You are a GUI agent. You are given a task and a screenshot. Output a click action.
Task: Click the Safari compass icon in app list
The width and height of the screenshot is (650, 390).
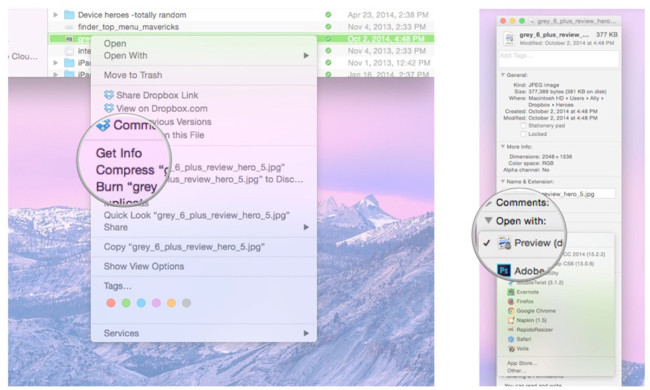[511, 339]
